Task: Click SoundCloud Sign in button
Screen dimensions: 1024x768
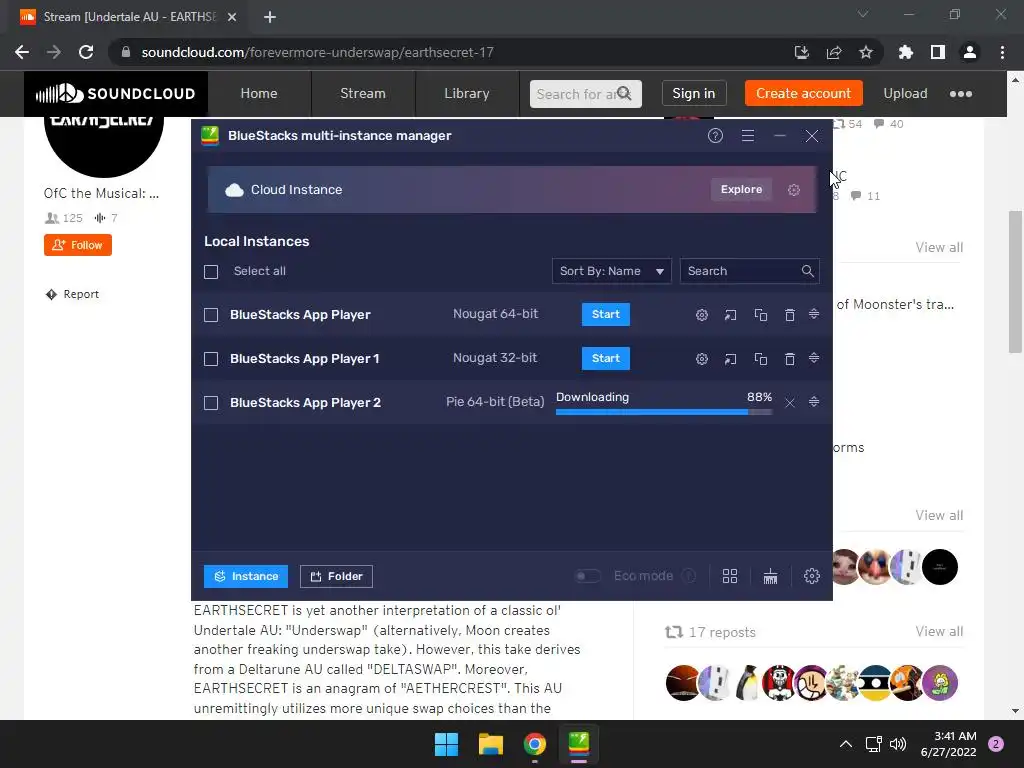Action: [694, 93]
